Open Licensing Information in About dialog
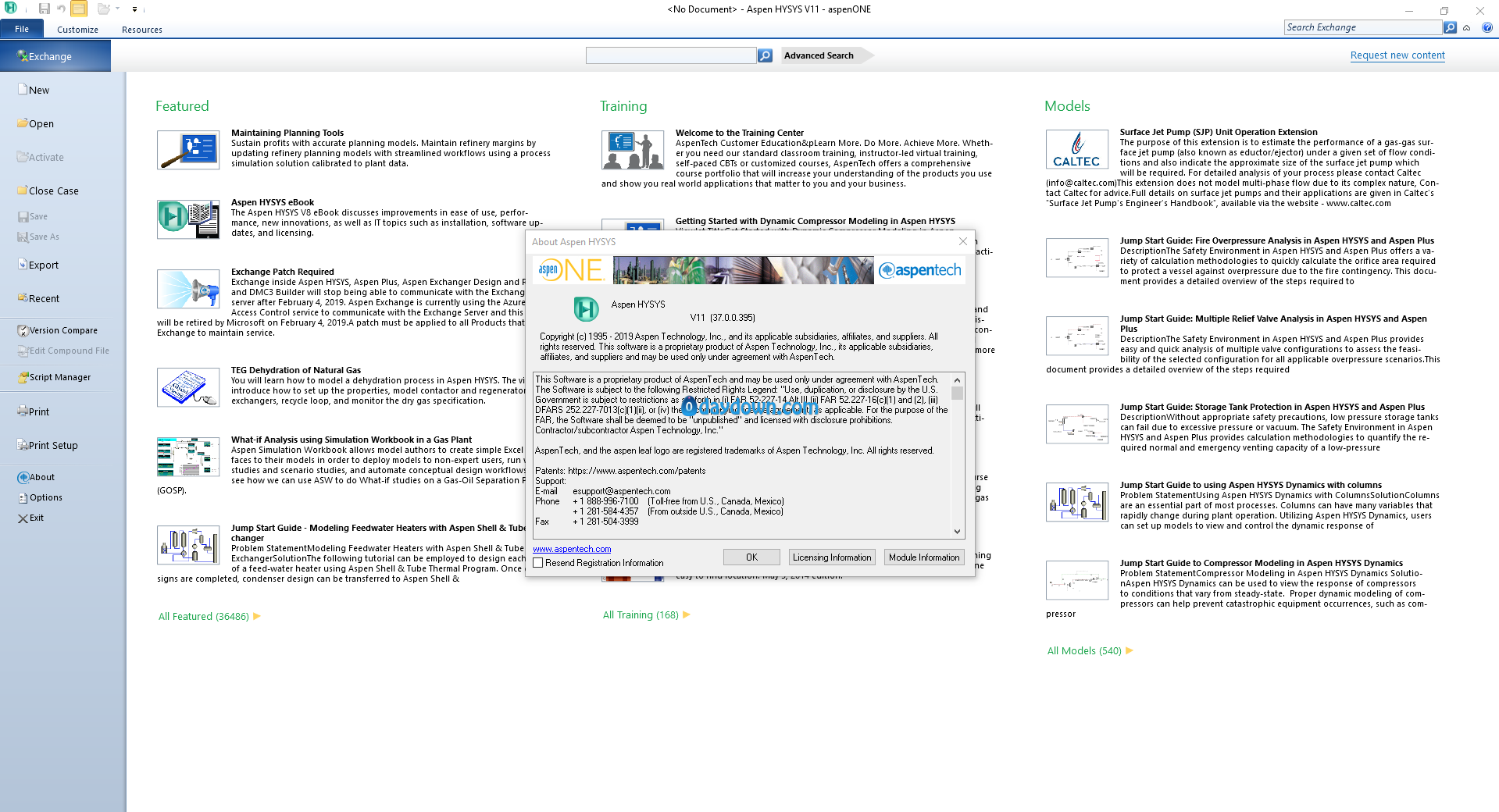This screenshot has height=812, width=1499. (x=831, y=557)
